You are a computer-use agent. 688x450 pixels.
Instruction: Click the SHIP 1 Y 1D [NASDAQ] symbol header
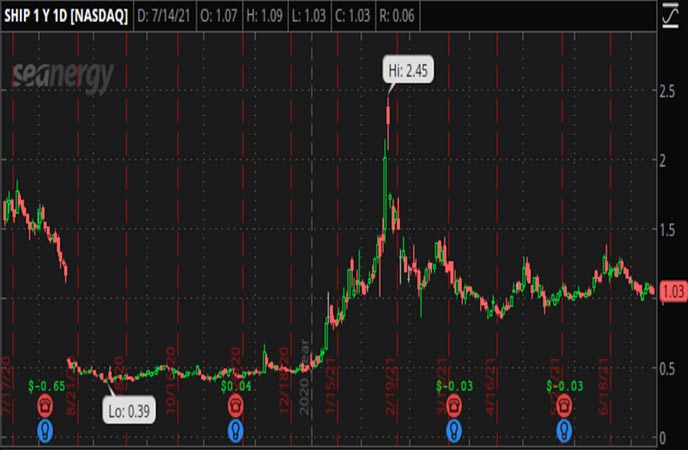click(x=66, y=16)
